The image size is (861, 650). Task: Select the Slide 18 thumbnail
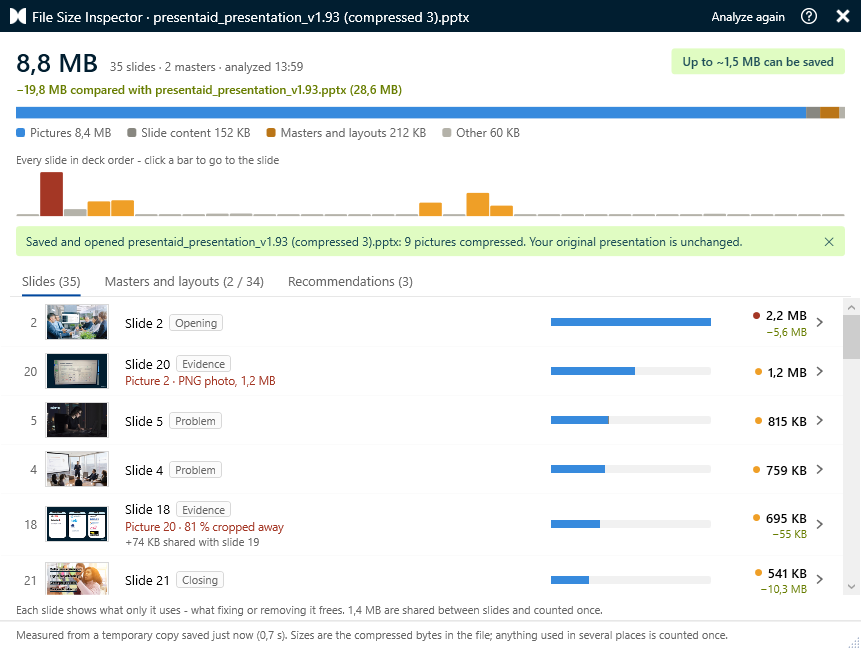coord(77,524)
